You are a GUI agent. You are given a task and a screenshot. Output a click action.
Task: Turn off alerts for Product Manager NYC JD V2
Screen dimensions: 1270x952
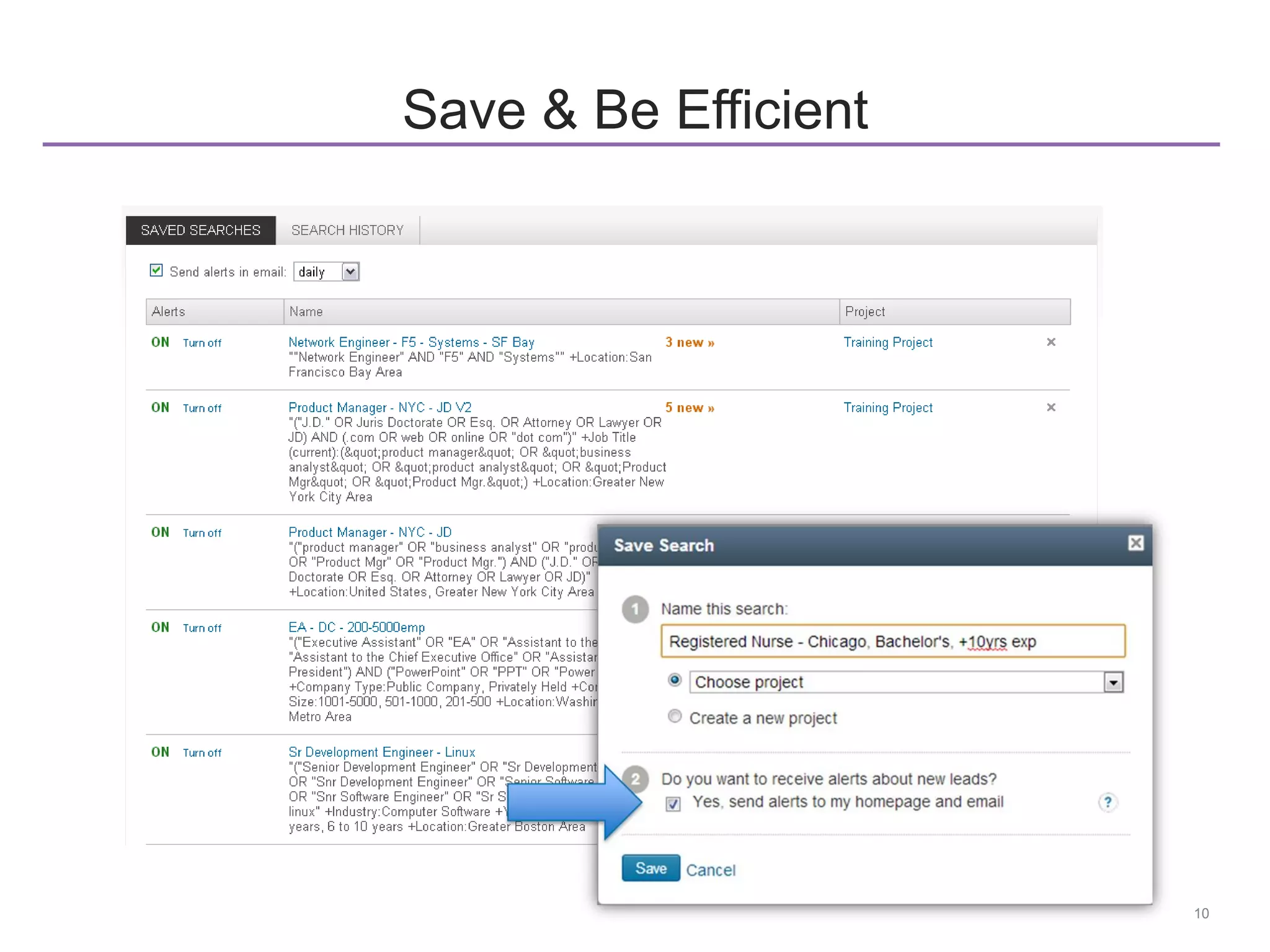202,408
